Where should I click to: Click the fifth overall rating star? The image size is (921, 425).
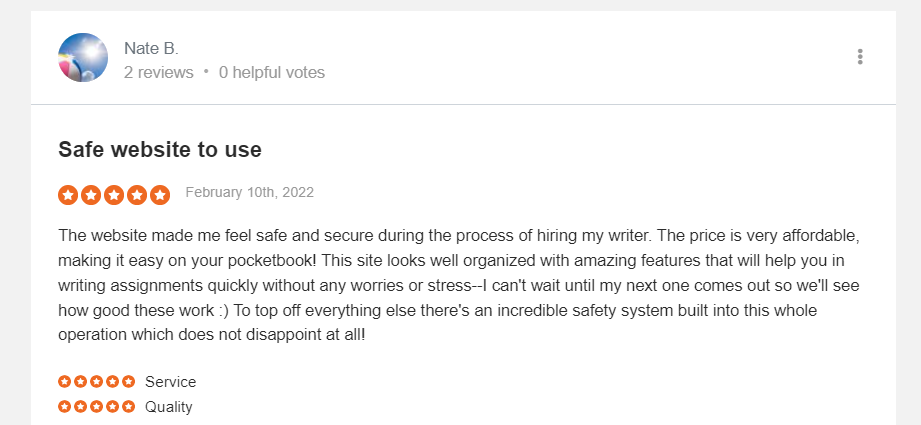160,195
